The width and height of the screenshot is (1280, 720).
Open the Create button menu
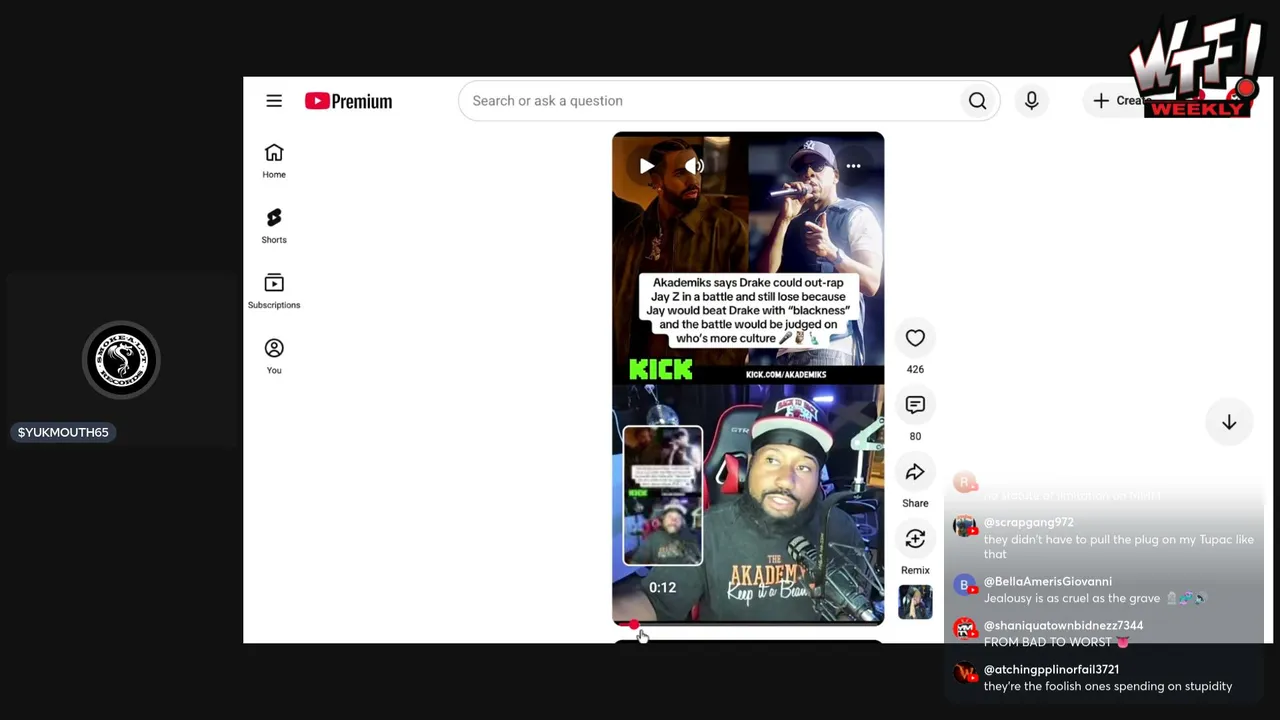click(x=1122, y=101)
